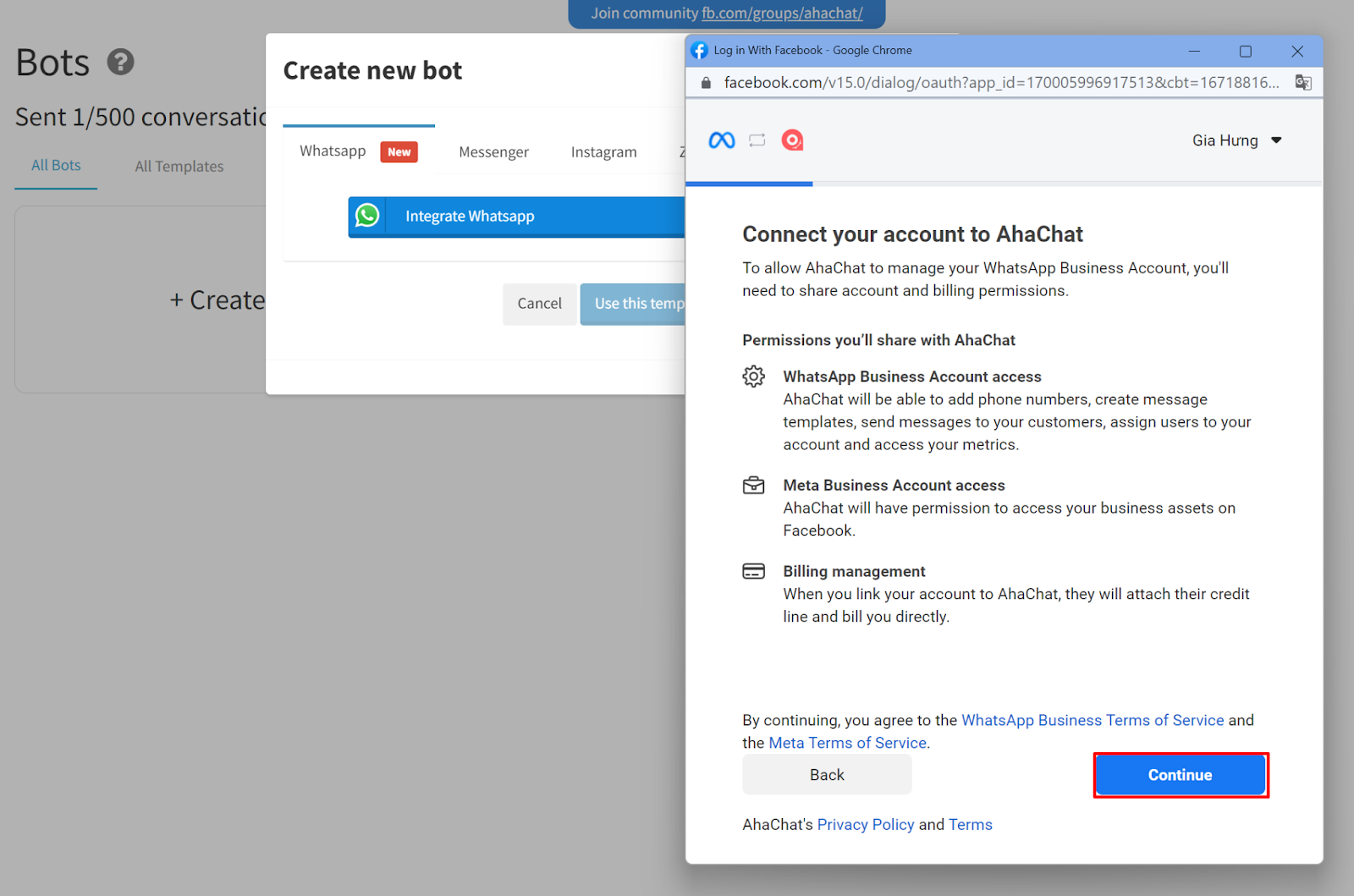1354x896 pixels.
Task: Click the Use this template button
Action: [633, 304]
